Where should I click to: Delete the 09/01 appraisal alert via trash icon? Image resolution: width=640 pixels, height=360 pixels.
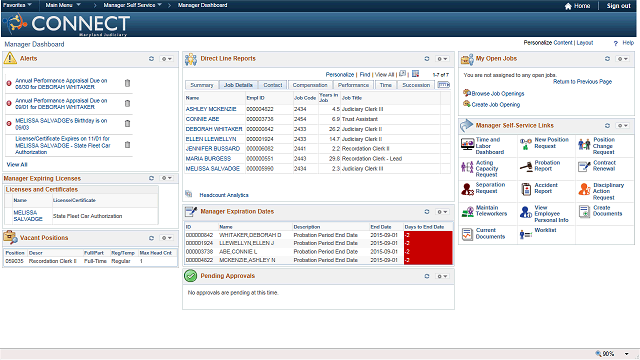(x=127, y=103)
